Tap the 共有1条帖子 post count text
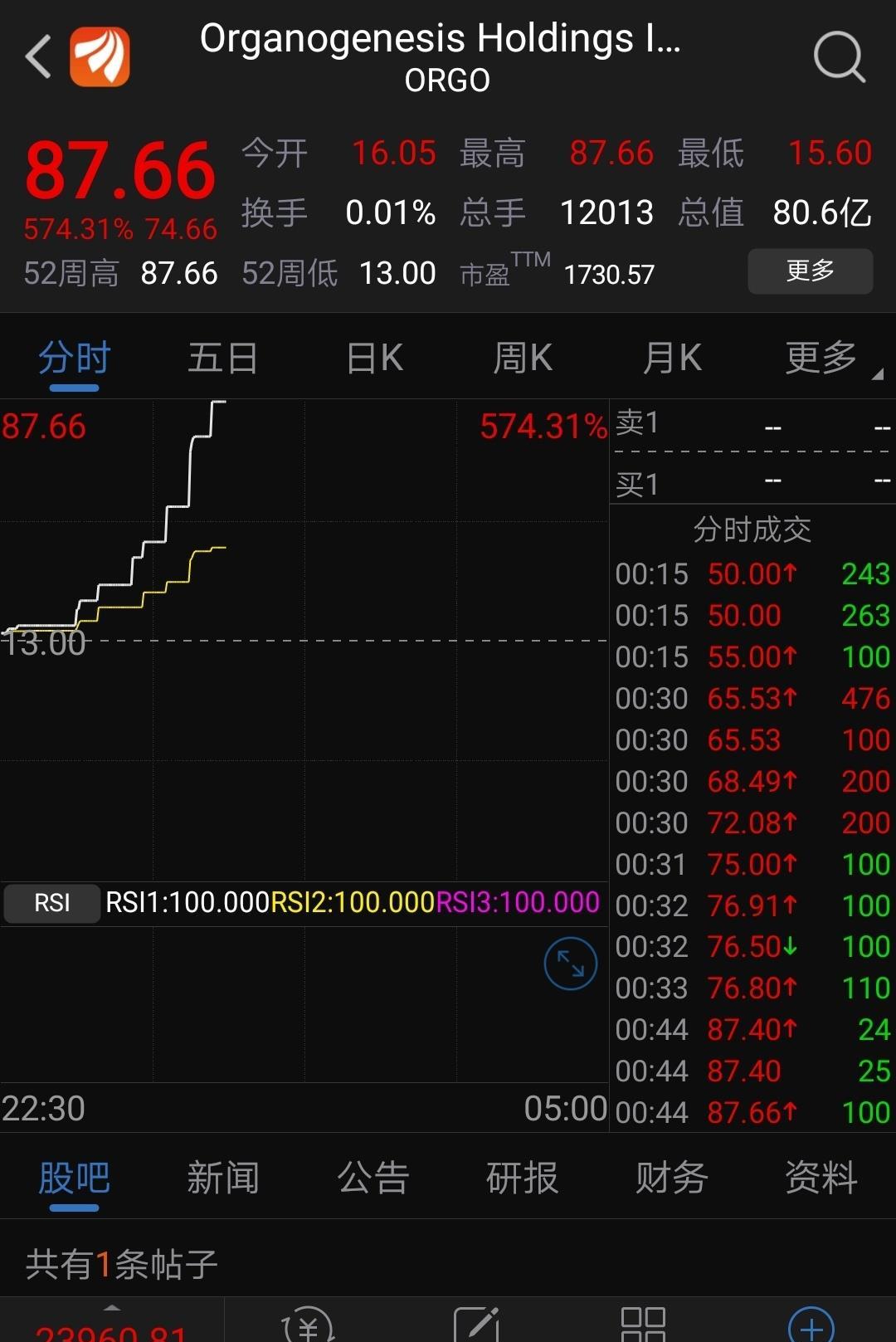Image resolution: width=896 pixels, height=1342 pixels. (x=122, y=1265)
